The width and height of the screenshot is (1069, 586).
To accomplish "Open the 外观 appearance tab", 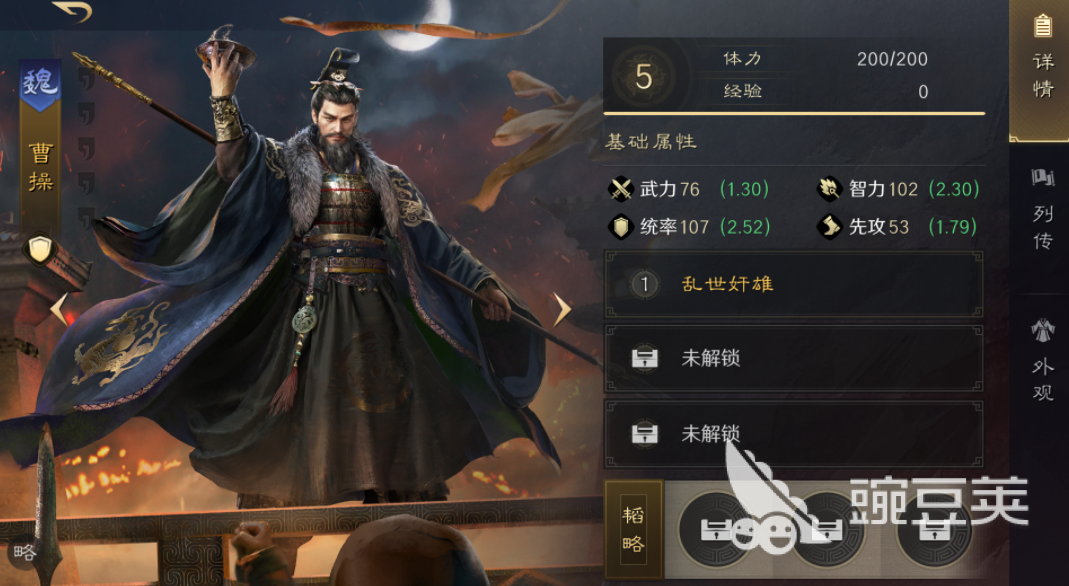I will (1042, 361).
